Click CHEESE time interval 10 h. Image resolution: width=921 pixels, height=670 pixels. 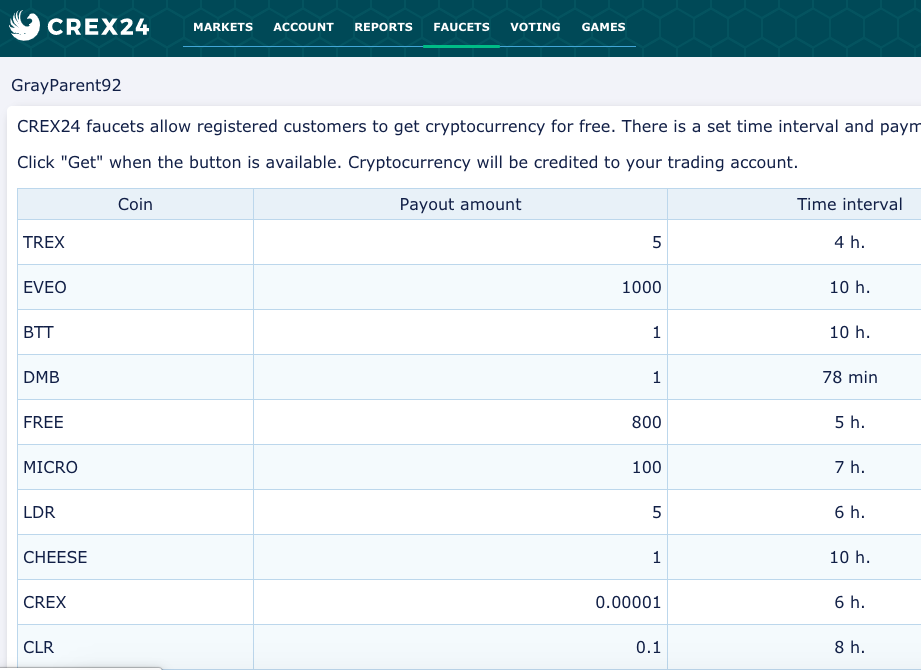[849, 557]
